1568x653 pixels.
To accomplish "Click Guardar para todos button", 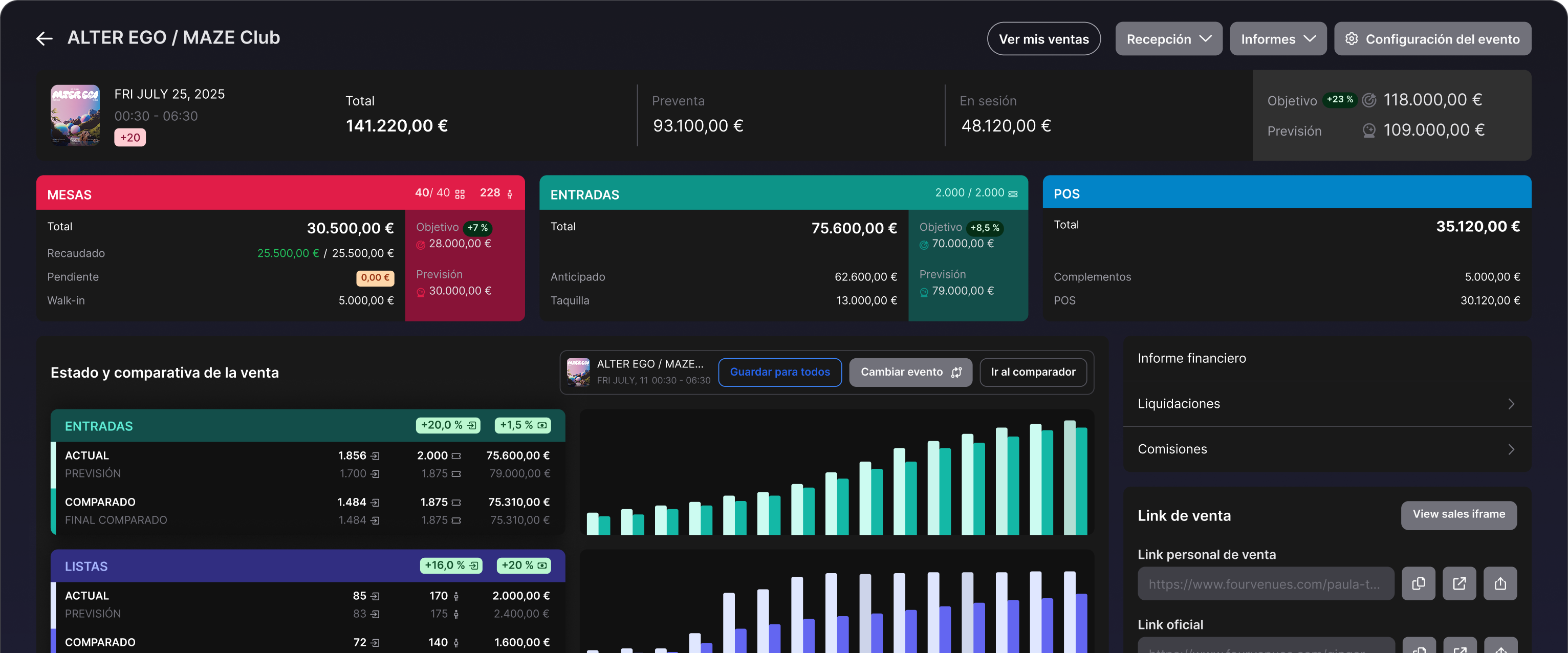I will tap(780, 373).
